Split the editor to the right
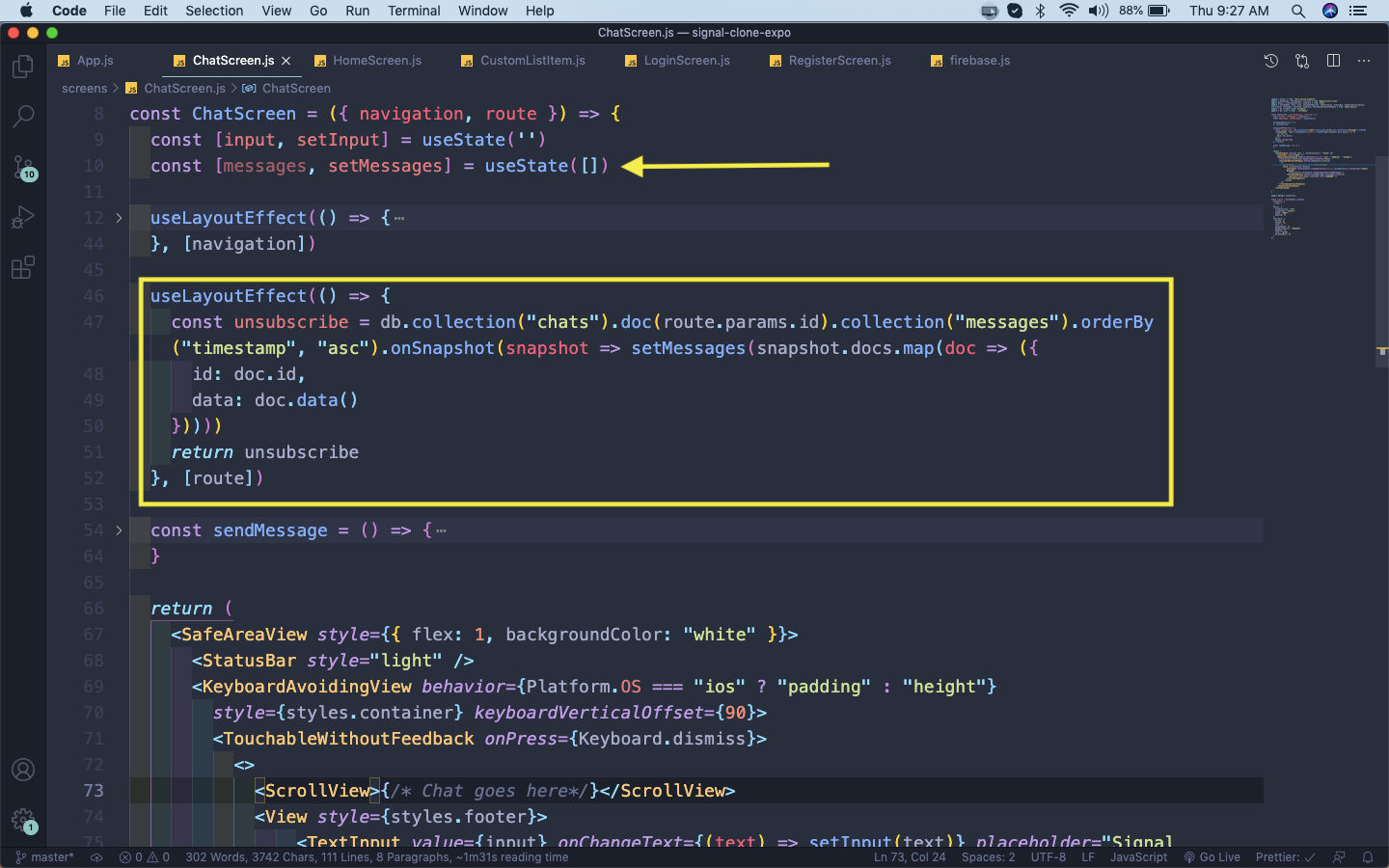This screenshot has width=1389, height=868. 1333,61
